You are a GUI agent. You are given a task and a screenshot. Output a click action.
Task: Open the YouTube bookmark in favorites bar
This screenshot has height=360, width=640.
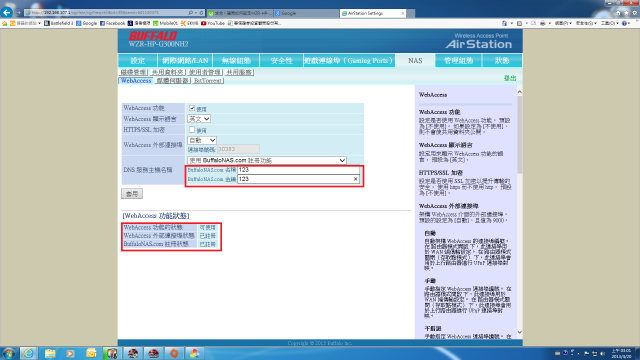(213, 23)
